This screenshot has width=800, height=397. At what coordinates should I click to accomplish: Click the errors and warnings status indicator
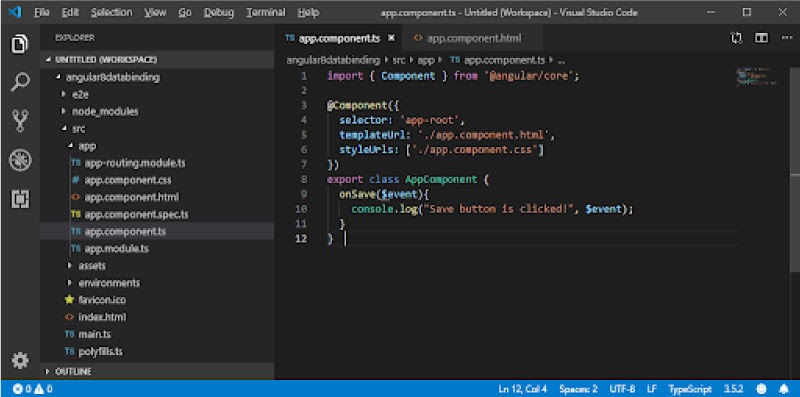pos(33,389)
